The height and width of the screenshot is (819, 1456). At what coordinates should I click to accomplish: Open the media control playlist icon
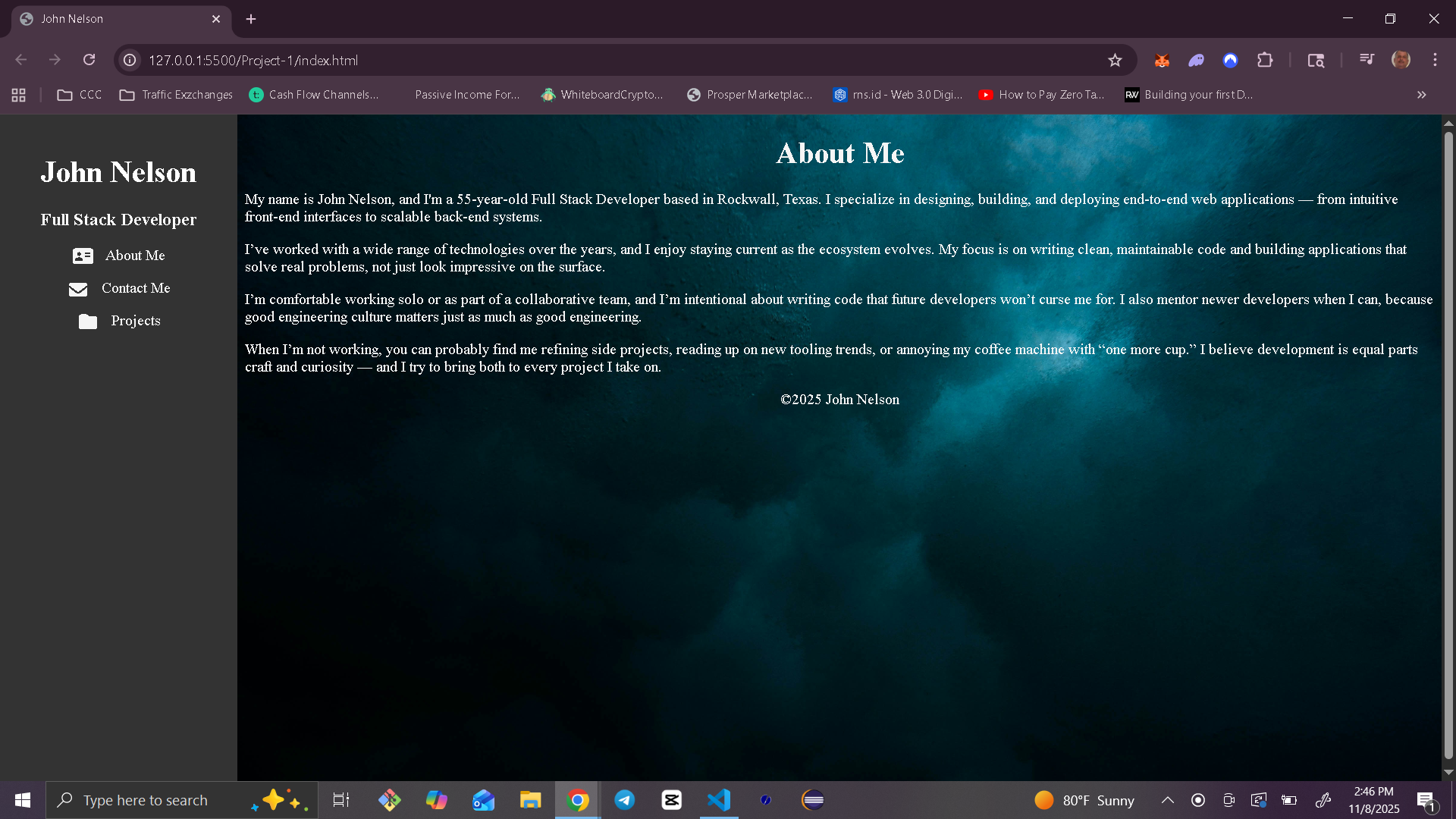click(x=1367, y=59)
